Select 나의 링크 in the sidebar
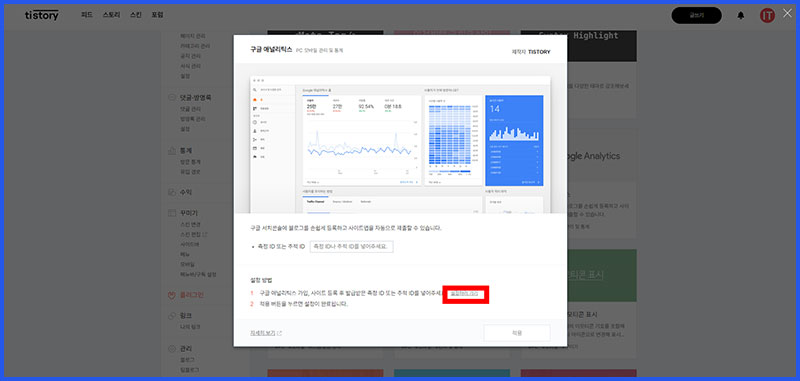The width and height of the screenshot is (800, 381). click(190, 327)
